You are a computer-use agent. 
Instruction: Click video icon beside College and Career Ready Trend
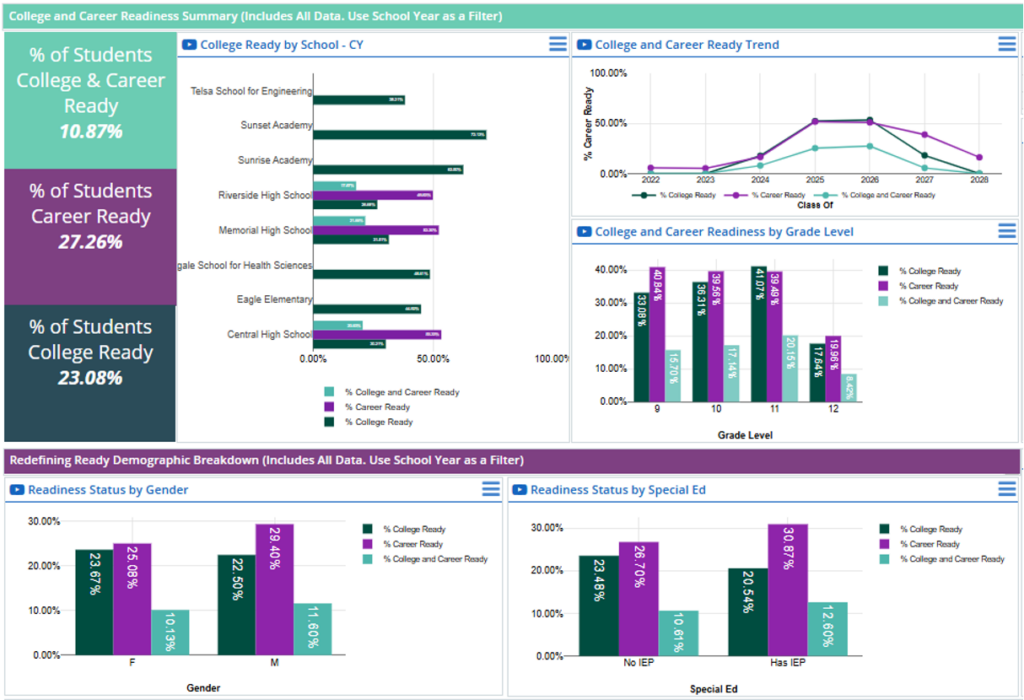(584, 45)
